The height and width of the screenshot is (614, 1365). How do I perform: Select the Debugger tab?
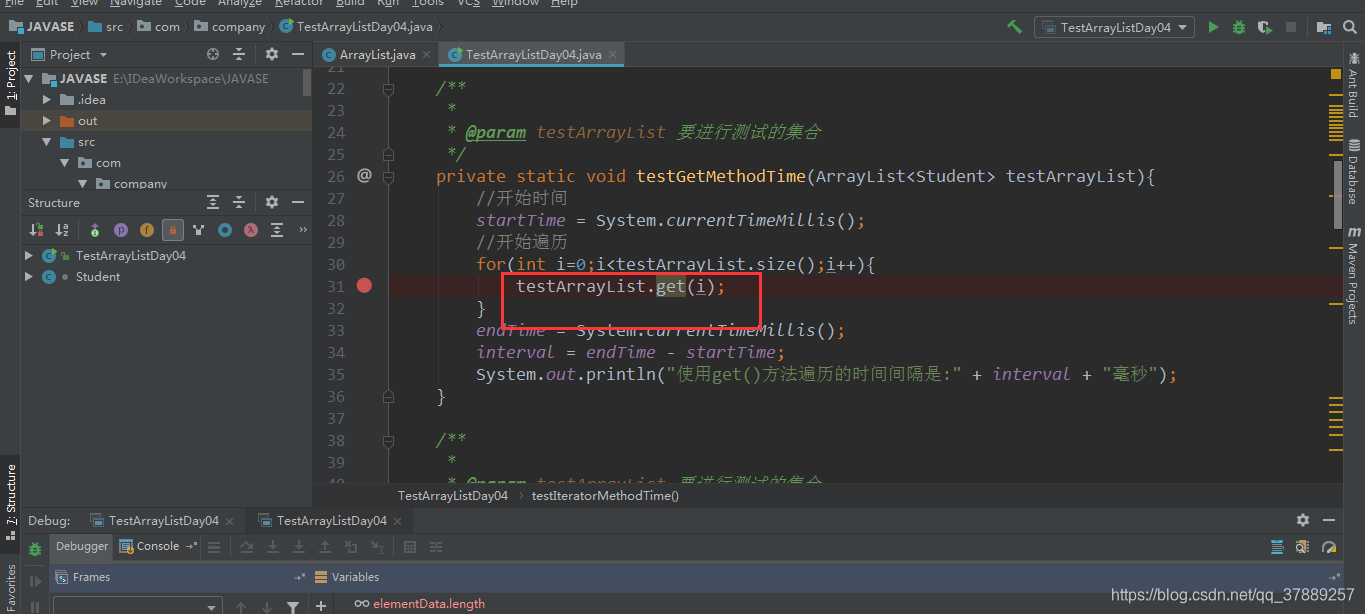[x=82, y=546]
